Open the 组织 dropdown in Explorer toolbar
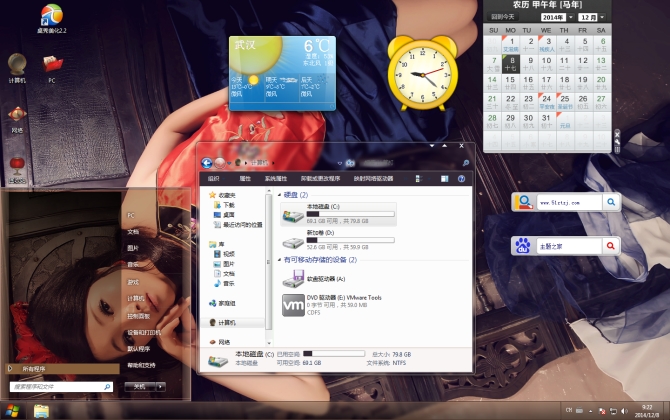This screenshot has width=670, height=420. [x=215, y=179]
